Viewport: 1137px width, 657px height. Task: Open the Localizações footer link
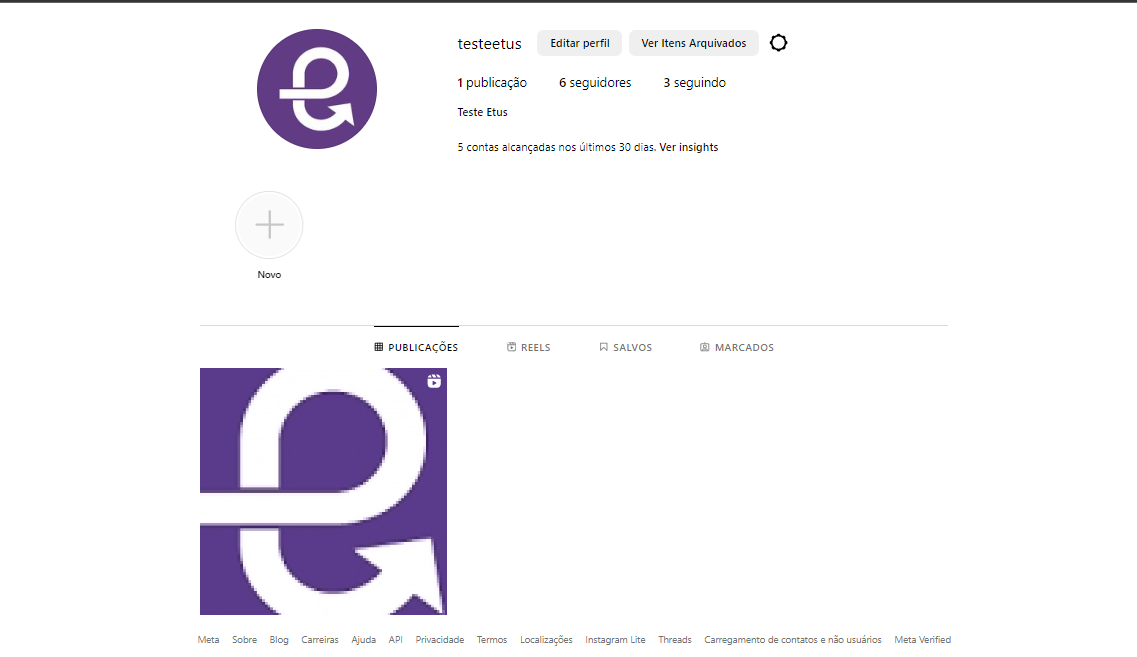(546, 640)
